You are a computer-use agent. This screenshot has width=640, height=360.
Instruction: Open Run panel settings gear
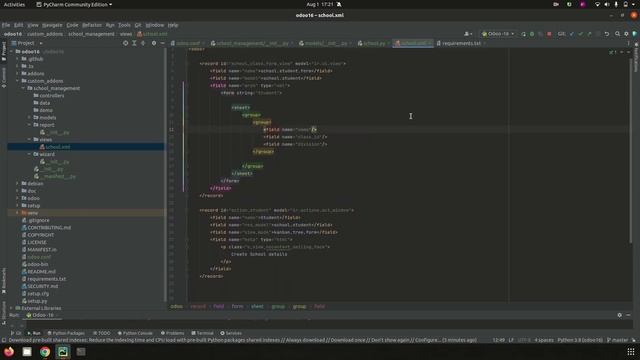click(x=620, y=315)
